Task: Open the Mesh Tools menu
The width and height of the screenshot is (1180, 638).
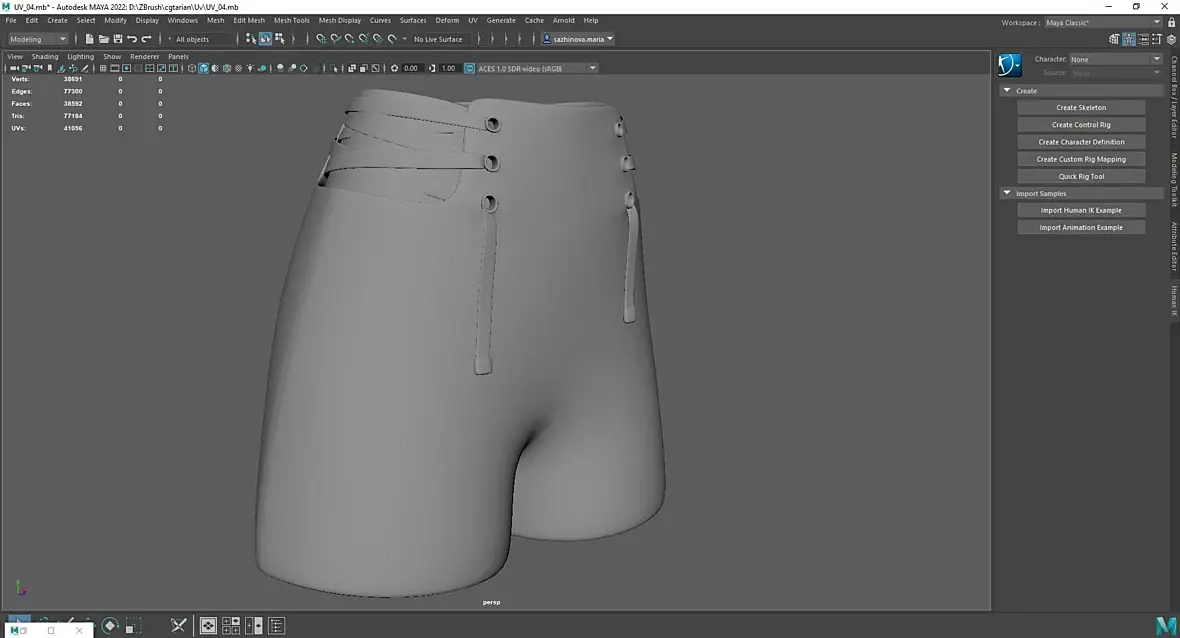Action: (x=291, y=20)
